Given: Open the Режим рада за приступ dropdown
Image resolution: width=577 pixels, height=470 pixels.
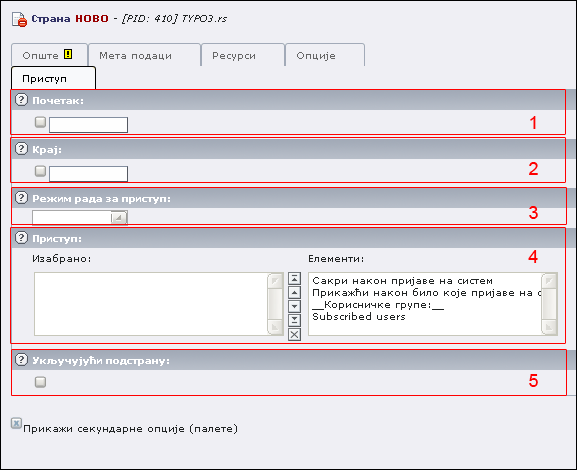Looking at the screenshot, I should [80, 218].
